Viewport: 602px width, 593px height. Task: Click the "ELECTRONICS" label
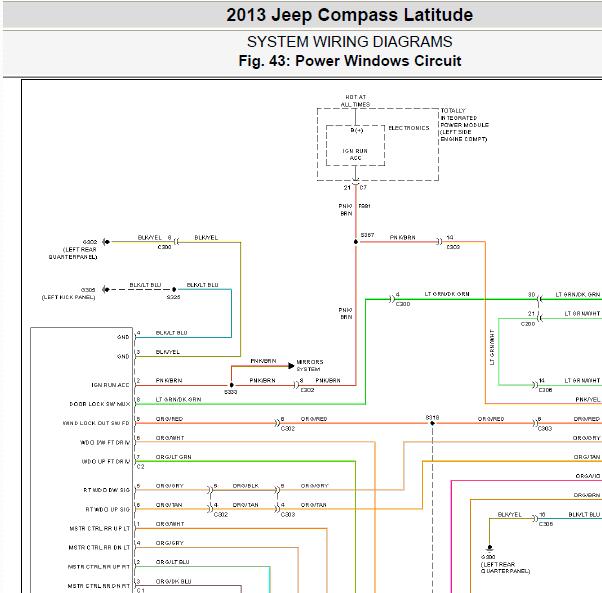408,128
